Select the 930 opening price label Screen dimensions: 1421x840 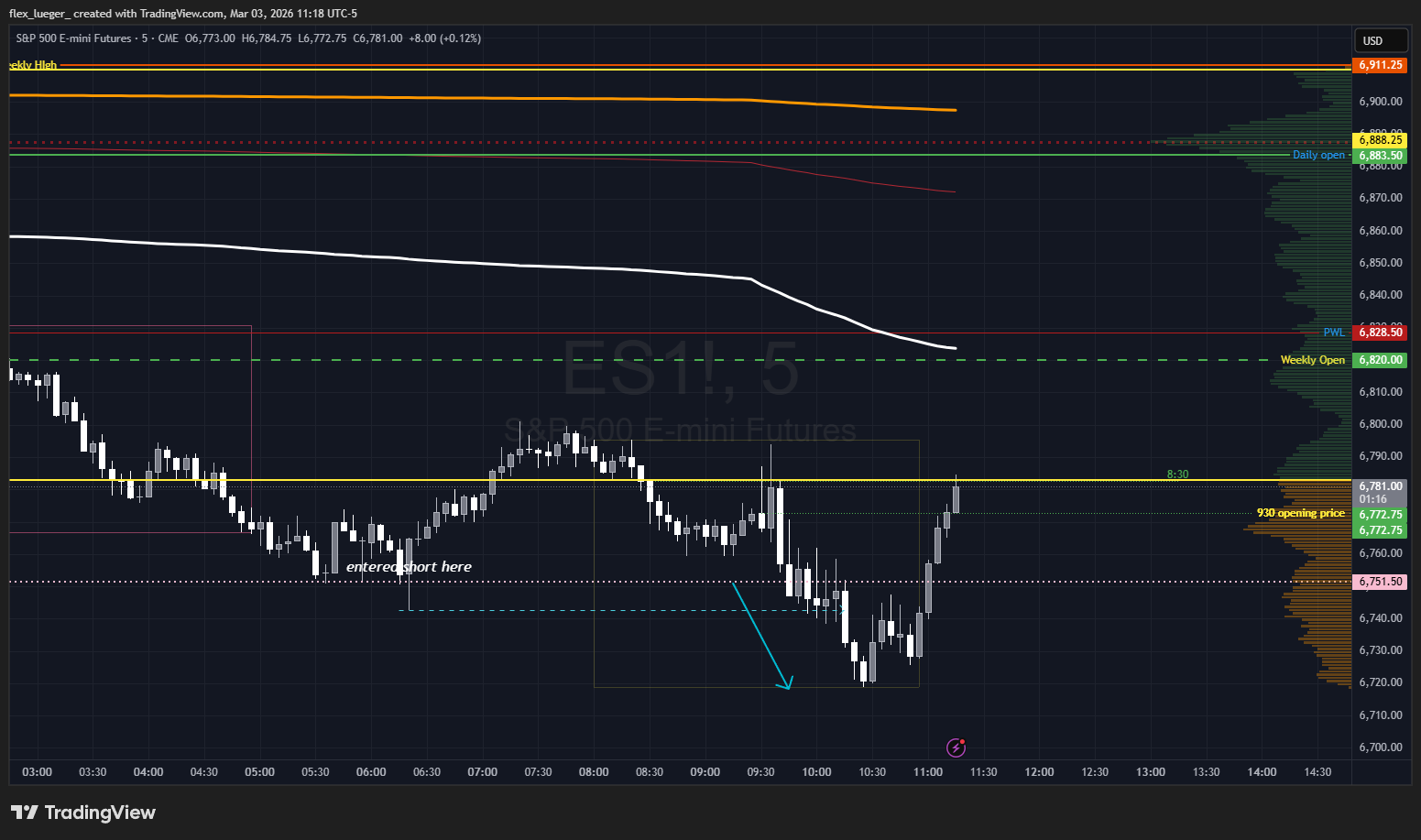[x=1300, y=513]
